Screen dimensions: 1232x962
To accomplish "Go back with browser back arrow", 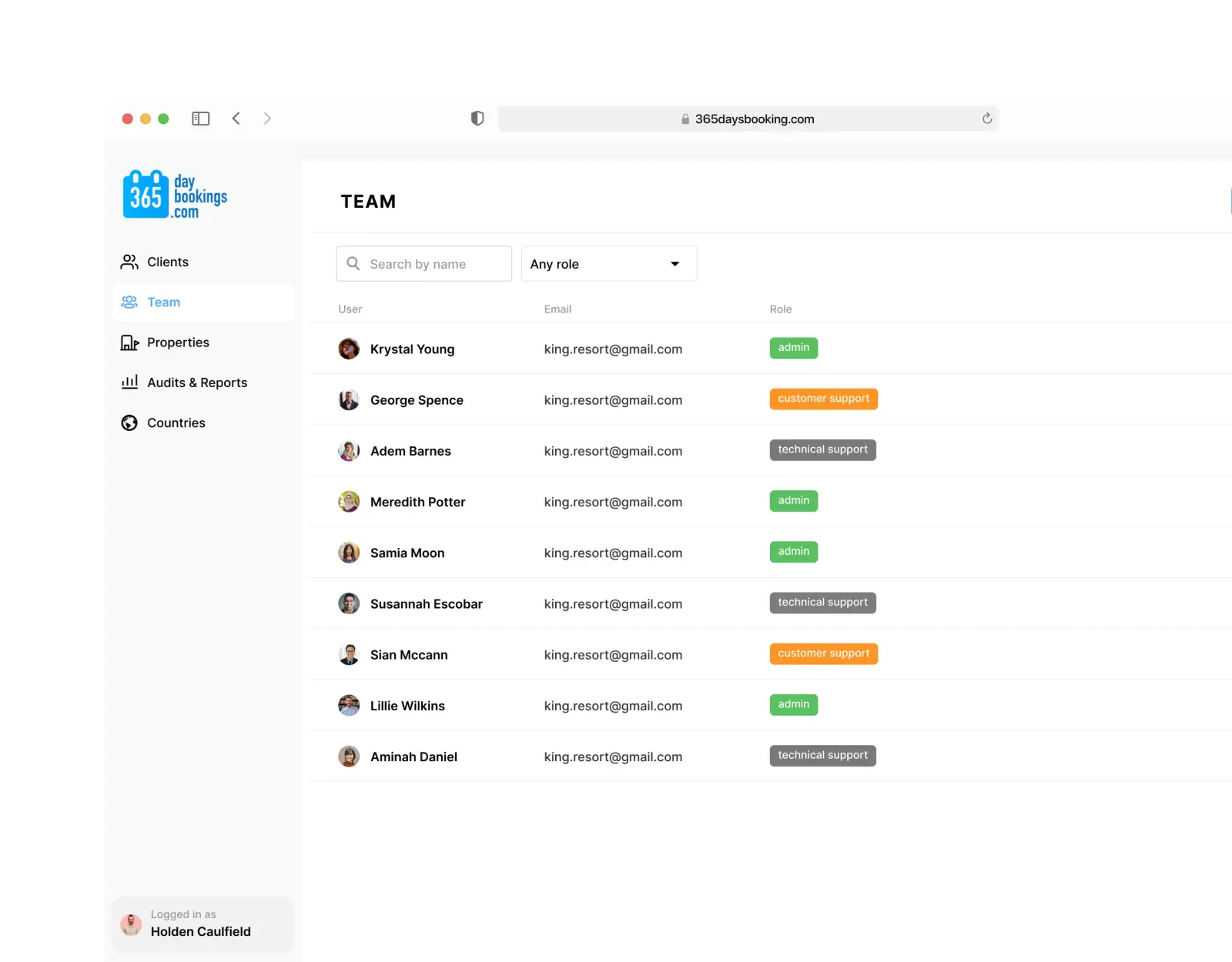I will (x=236, y=119).
